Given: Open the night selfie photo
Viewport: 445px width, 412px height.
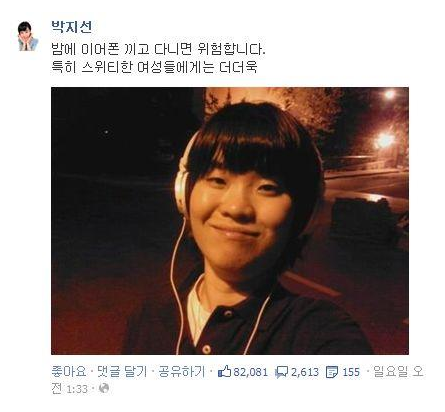Looking at the screenshot, I should point(230,221).
